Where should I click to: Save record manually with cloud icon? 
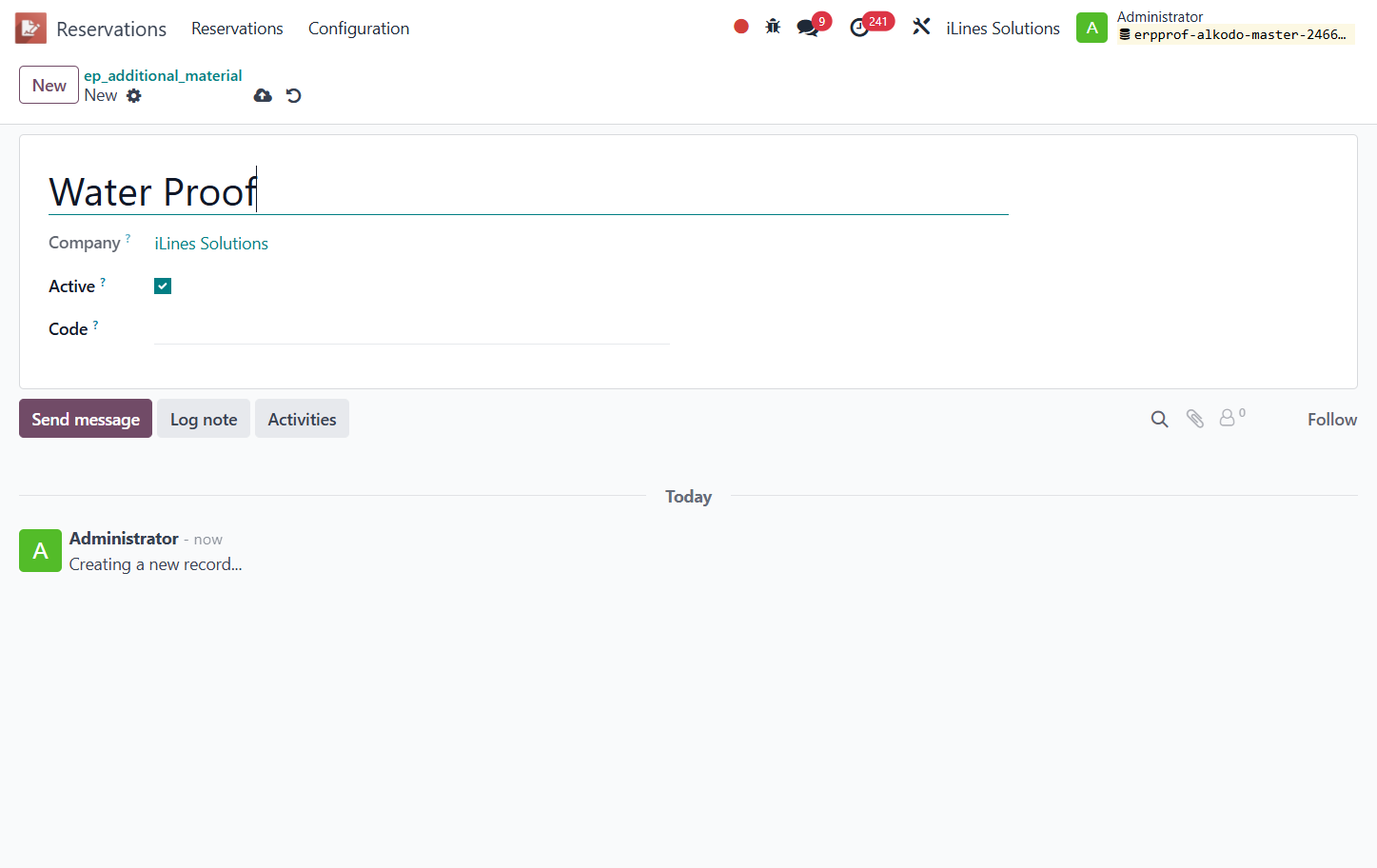(263, 95)
